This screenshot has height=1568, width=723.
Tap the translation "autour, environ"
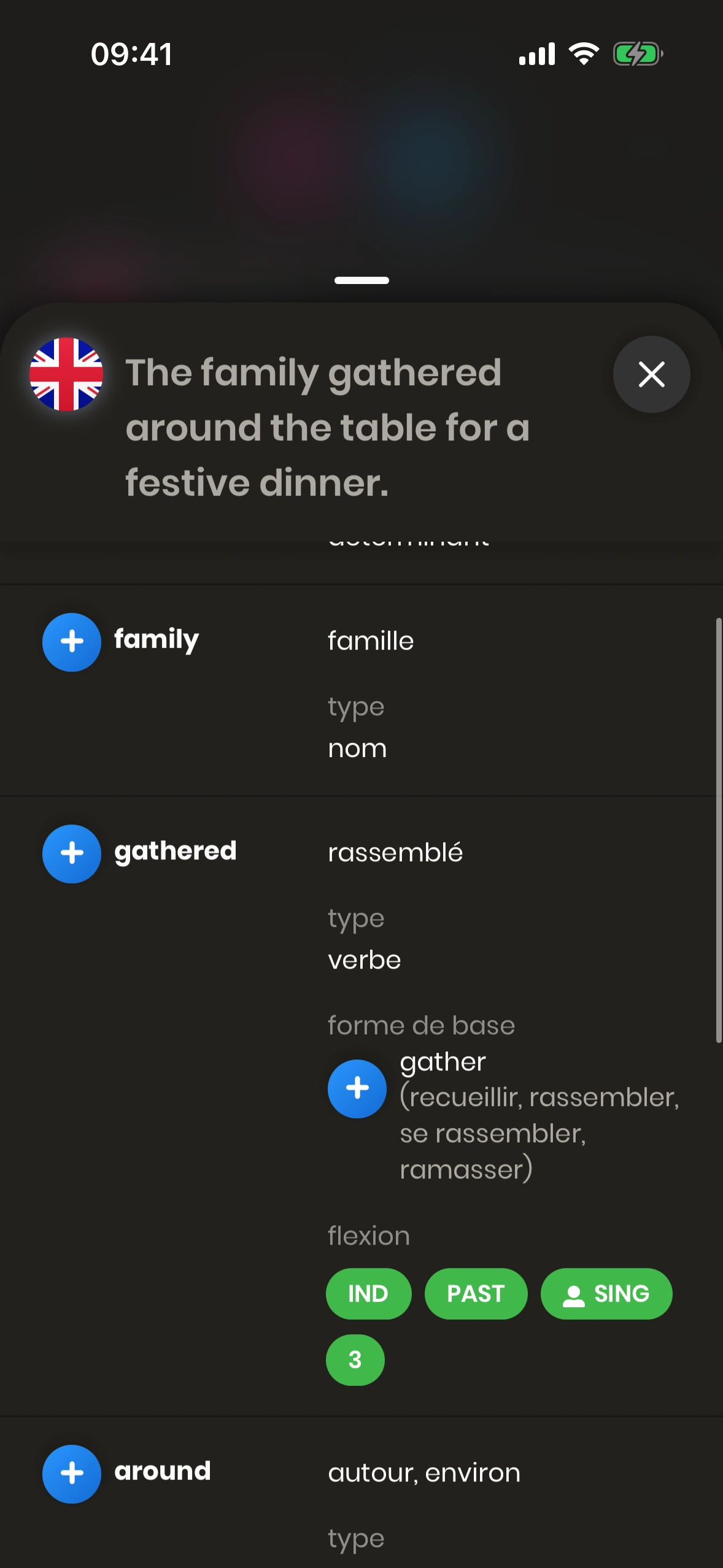(424, 1473)
